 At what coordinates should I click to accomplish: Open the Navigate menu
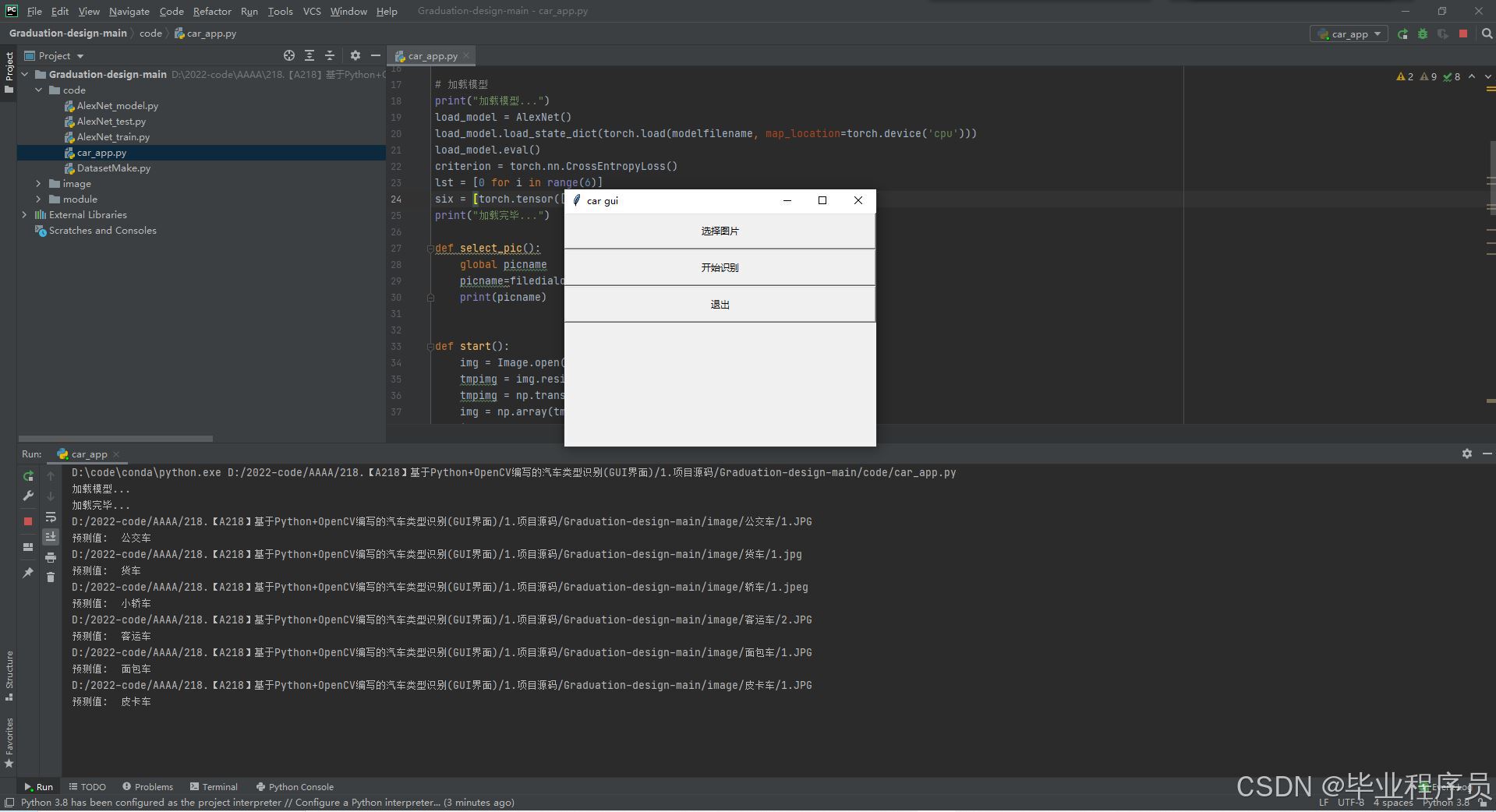[x=129, y=11]
